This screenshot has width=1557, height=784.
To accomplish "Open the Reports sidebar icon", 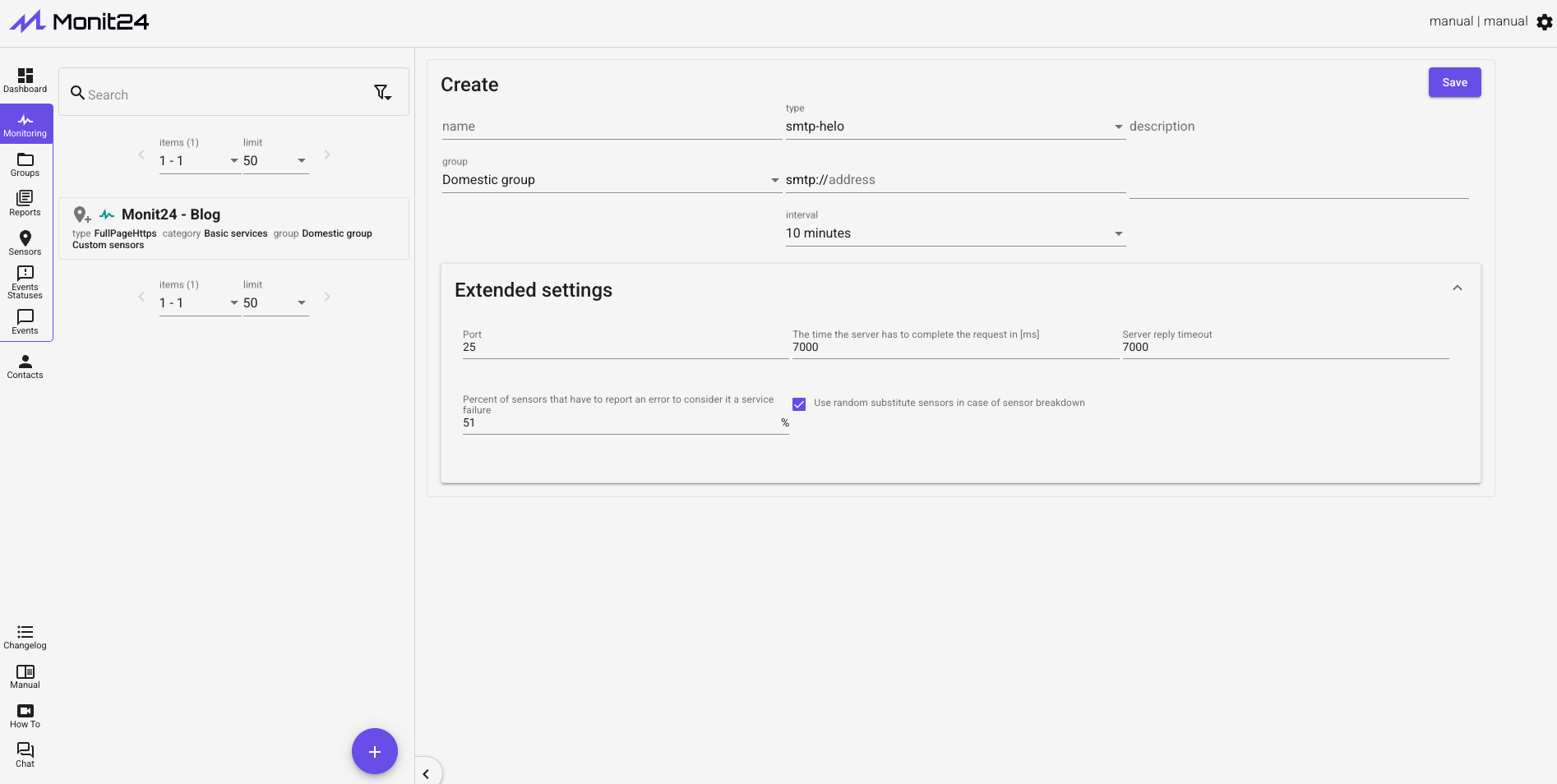I will [25, 198].
